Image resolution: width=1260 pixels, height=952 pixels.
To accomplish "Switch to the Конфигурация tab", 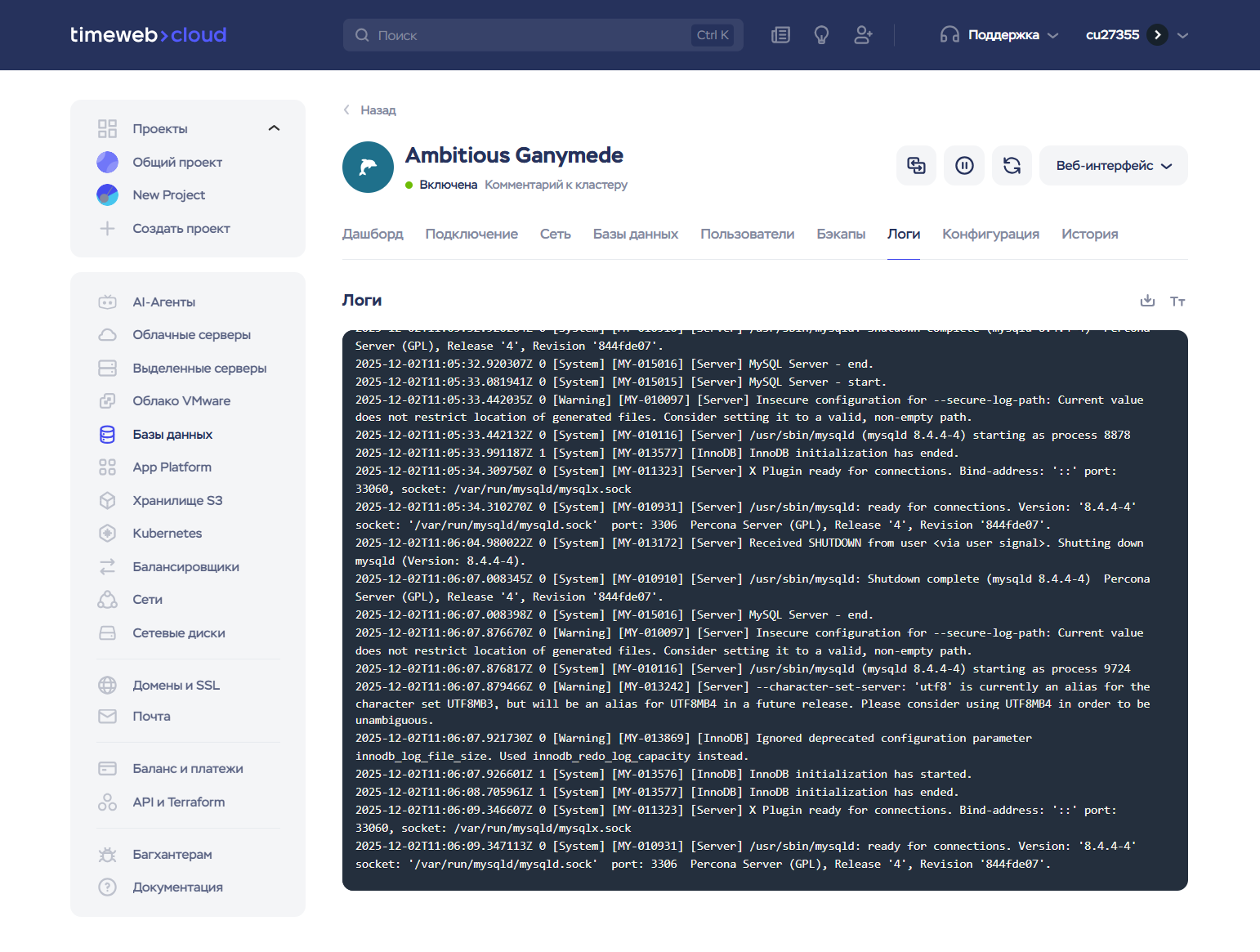I will pos(990,235).
